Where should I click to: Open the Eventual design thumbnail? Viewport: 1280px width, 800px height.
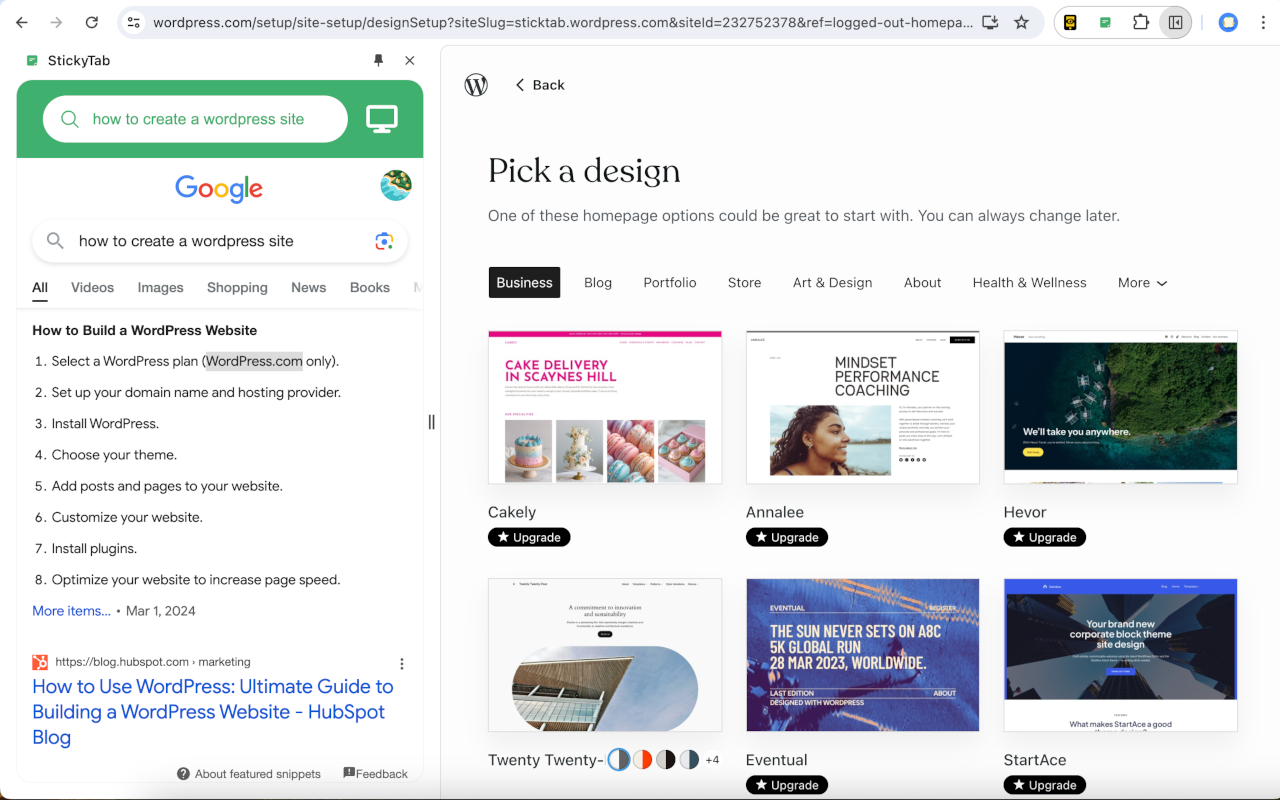[863, 655]
